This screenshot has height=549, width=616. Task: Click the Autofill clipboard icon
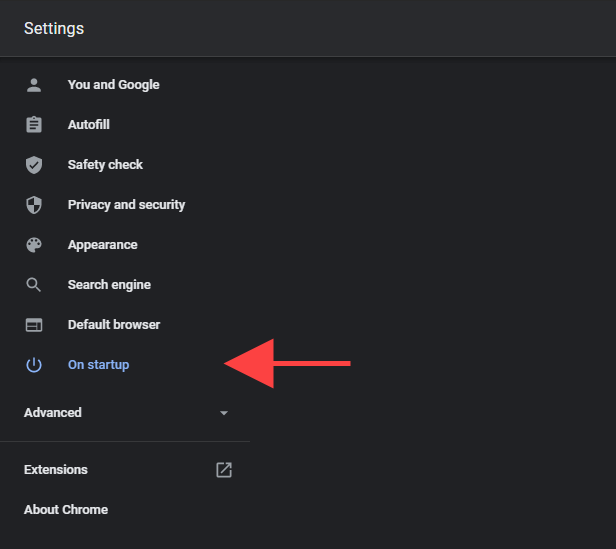point(34,125)
